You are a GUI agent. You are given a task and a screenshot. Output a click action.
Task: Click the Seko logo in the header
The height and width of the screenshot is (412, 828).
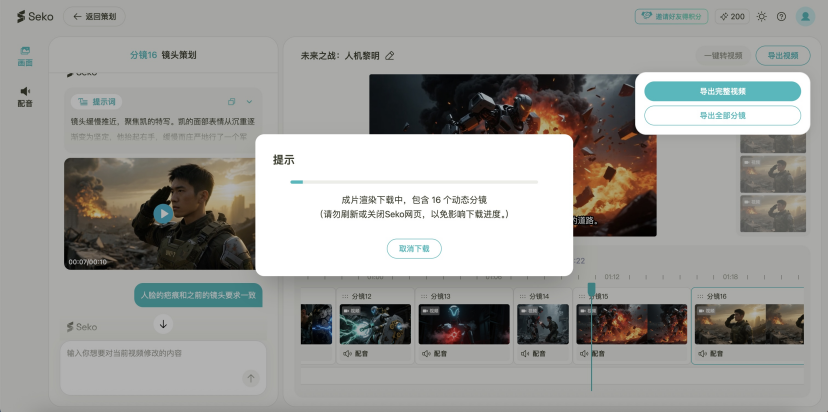click(35, 16)
